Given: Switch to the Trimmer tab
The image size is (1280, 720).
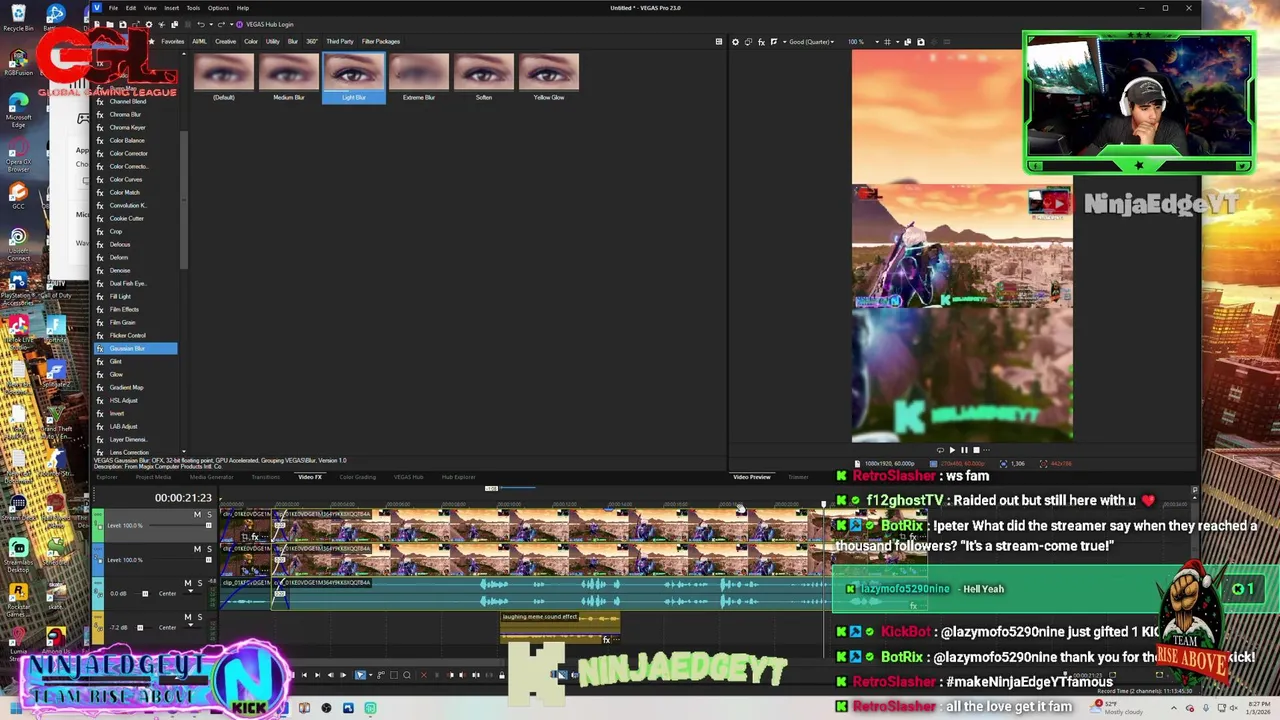Looking at the screenshot, I should coord(797,477).
